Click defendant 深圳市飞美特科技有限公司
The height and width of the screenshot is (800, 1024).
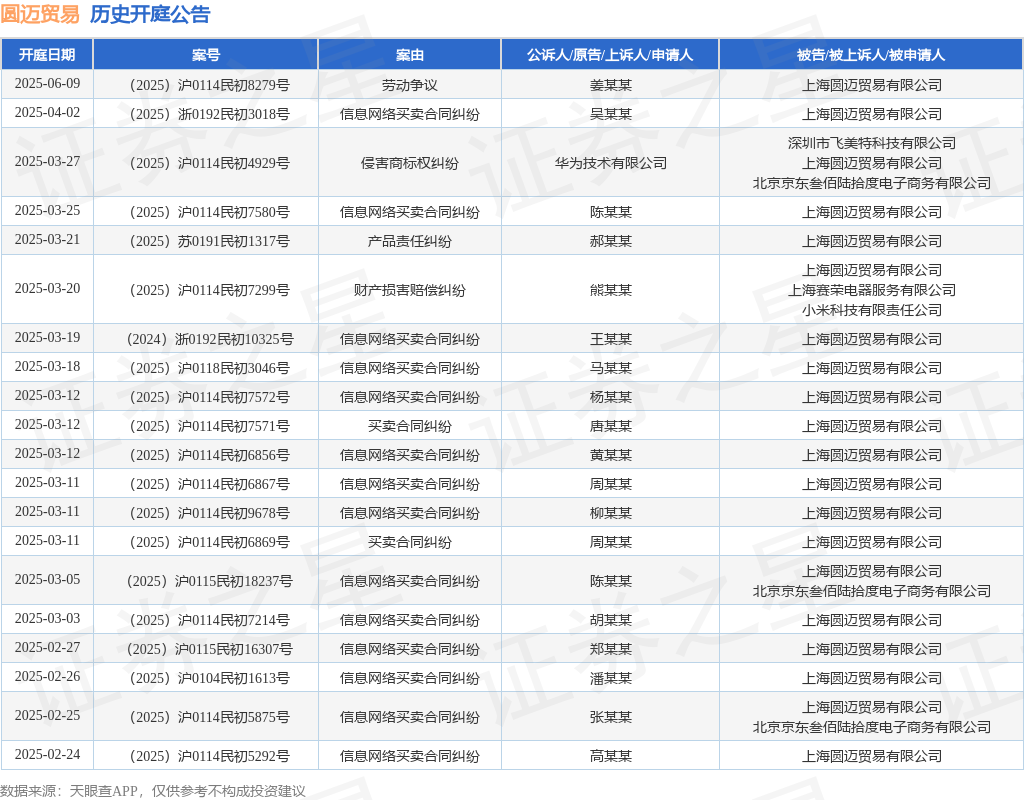coord(872,143)
